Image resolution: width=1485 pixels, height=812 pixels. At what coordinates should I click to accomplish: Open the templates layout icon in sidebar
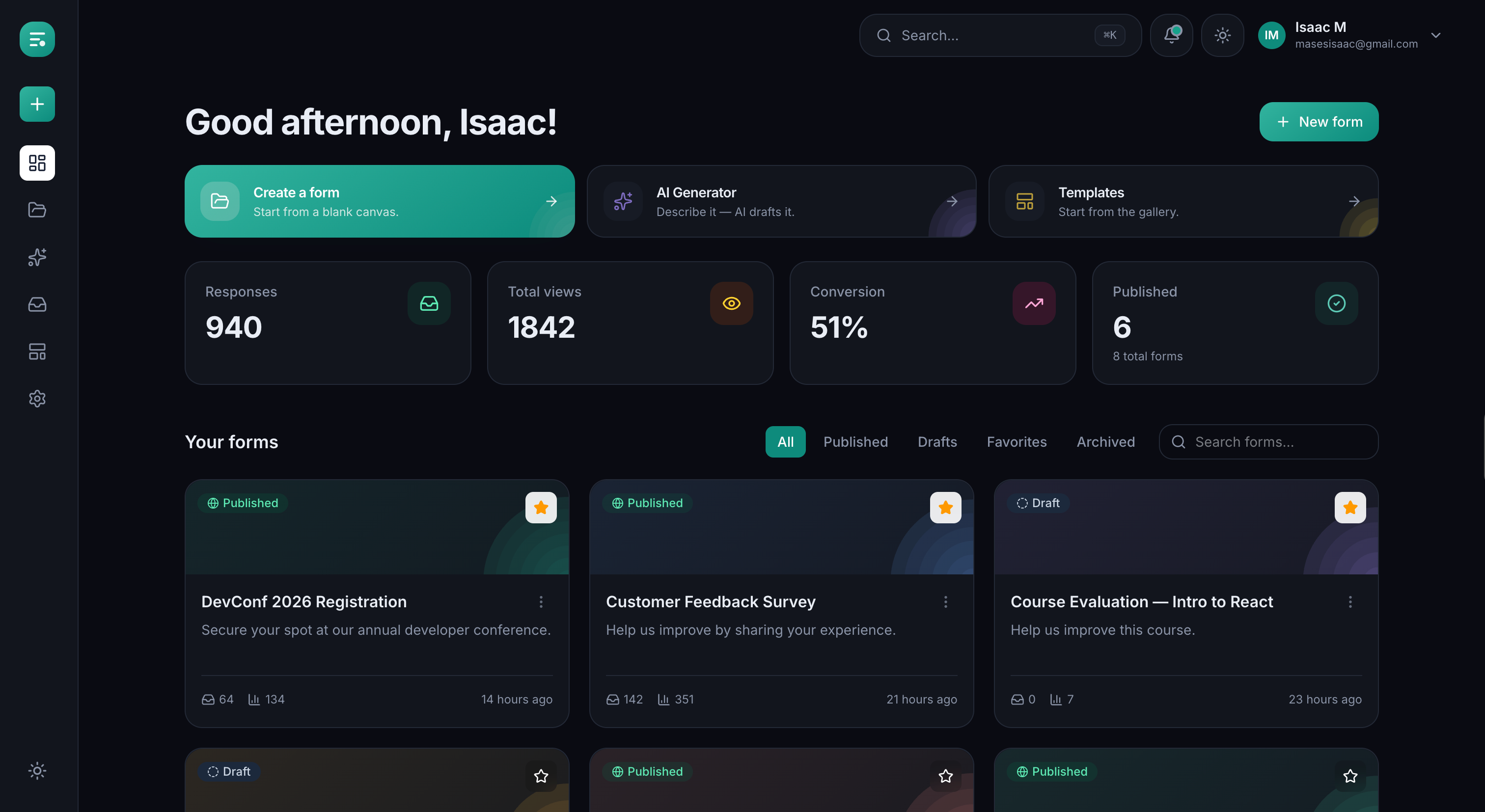[x=37, y=352]
